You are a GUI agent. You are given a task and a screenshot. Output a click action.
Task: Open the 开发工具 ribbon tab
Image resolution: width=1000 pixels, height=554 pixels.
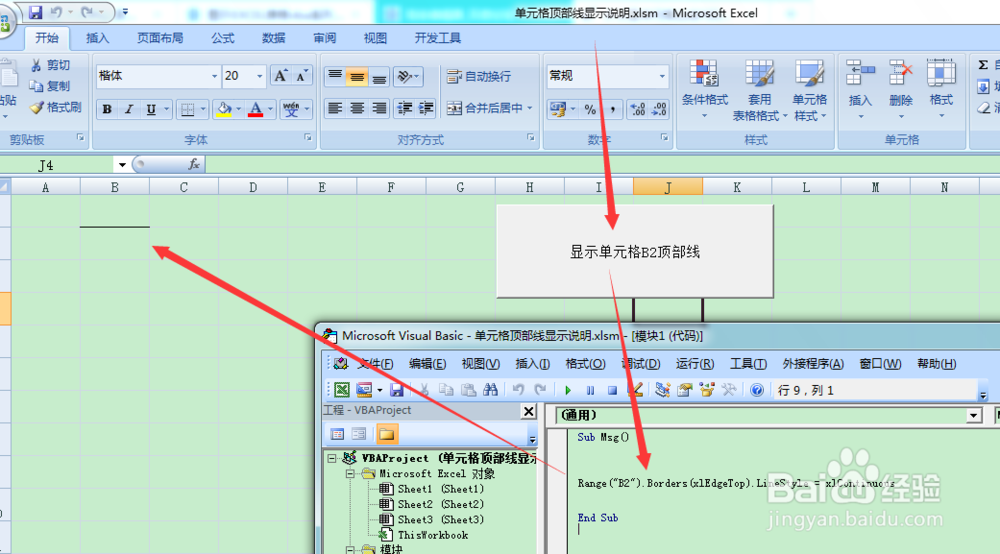[438, 38]
